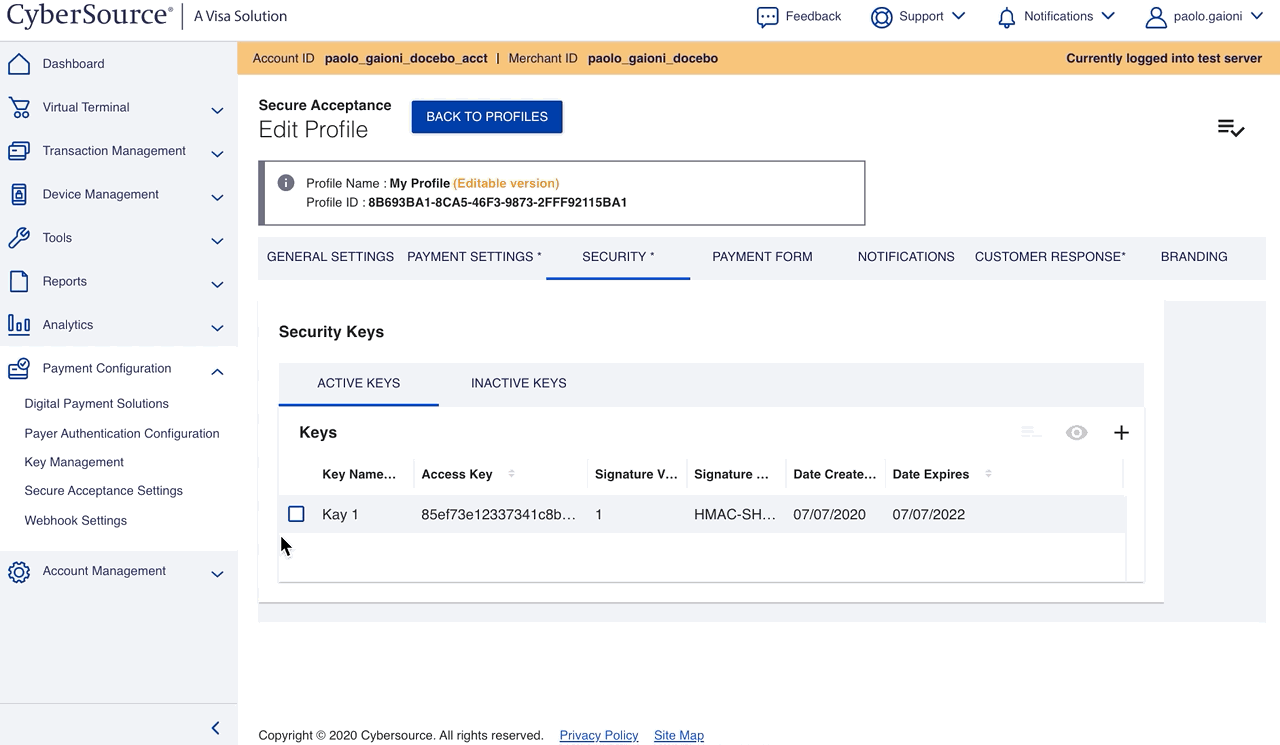Click the checklist icon at top right
This screenshot has width=1280, height=745.
coord(1230,128)
